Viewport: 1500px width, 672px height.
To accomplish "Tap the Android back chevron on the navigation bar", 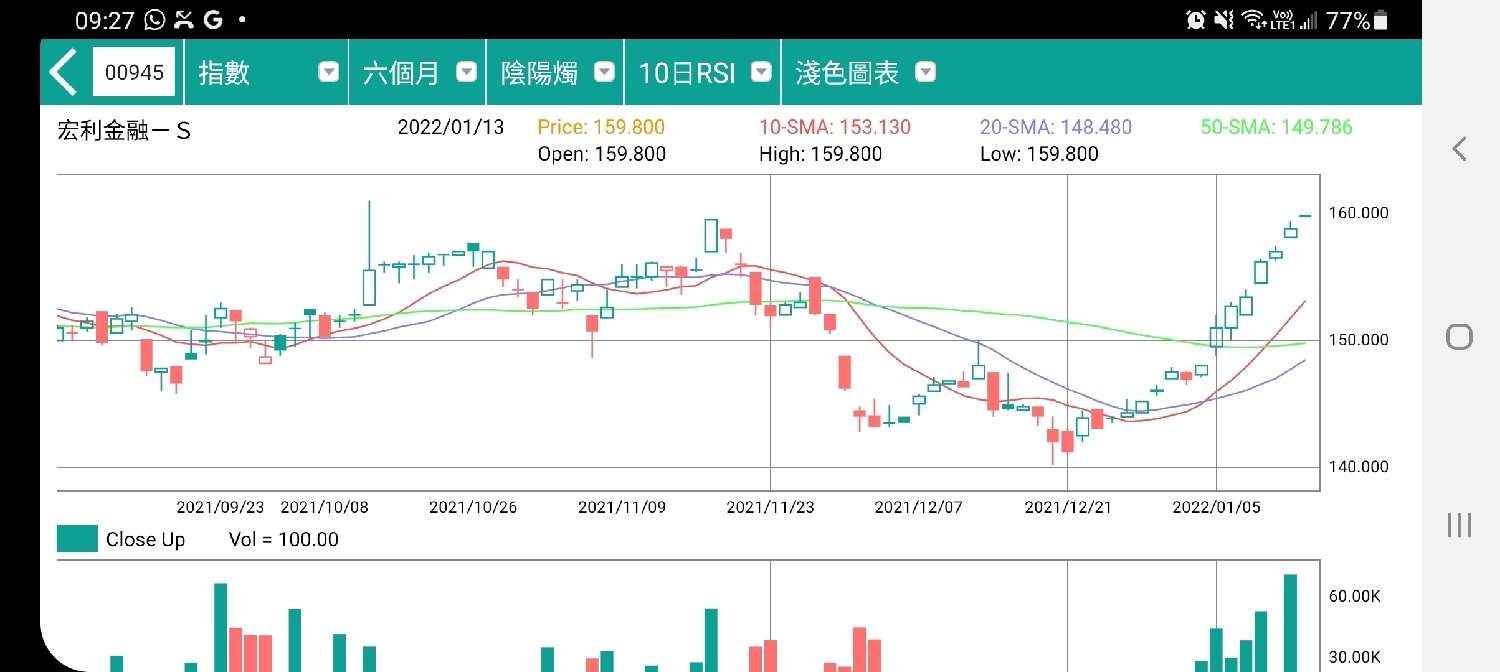I will click(x=1459, y=149).
